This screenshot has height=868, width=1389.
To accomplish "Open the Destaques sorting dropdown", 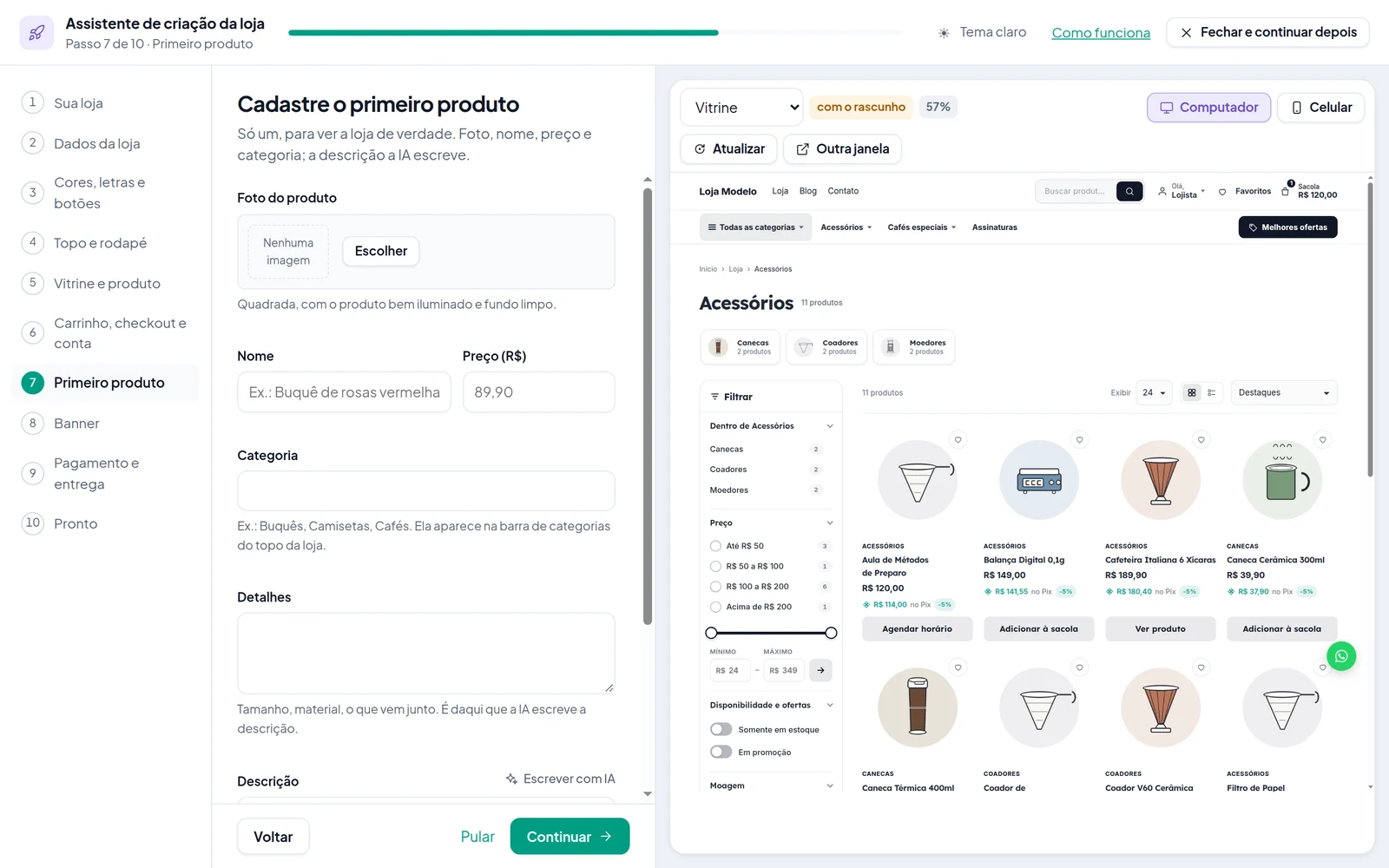I will tap(1284, 392).
